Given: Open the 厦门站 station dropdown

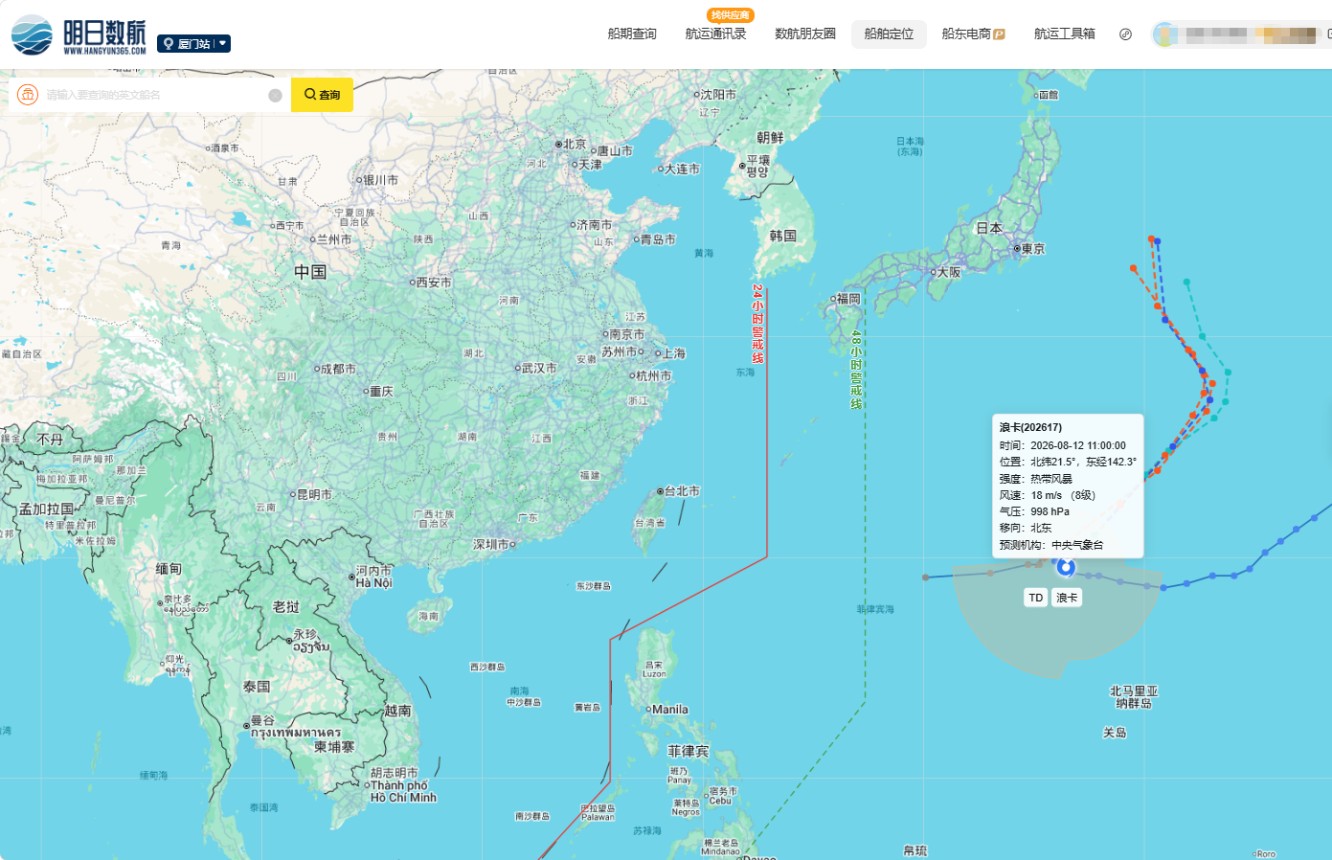Looking at the screenshot, I should pyautogui.click(x=194, y=44).
